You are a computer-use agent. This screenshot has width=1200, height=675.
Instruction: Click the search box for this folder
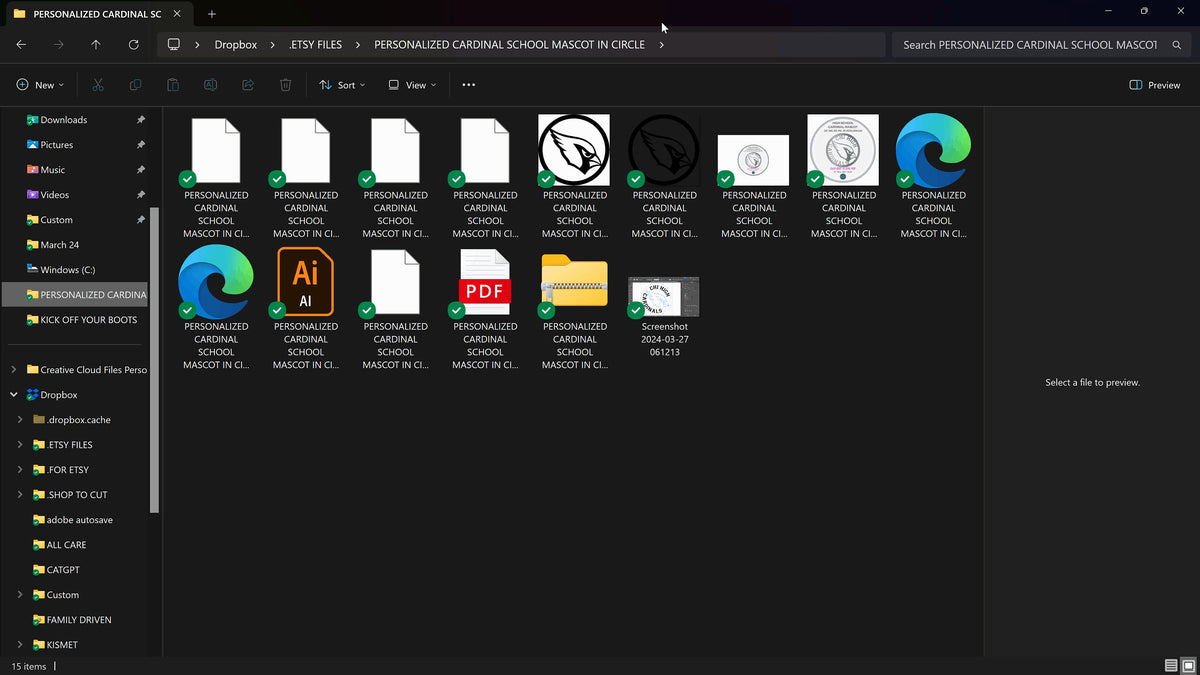1040,45
